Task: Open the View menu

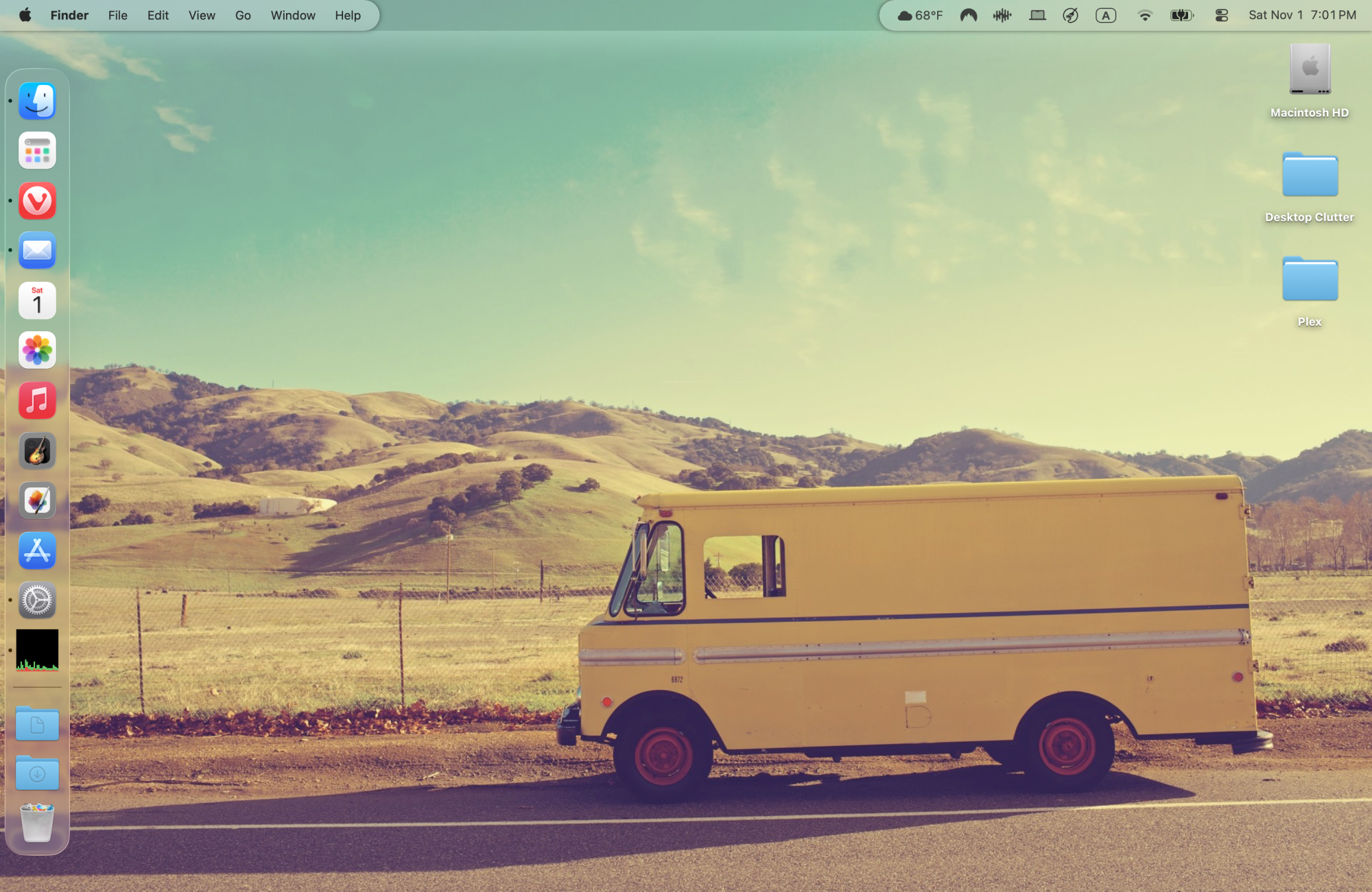Action: click(201, 15)
